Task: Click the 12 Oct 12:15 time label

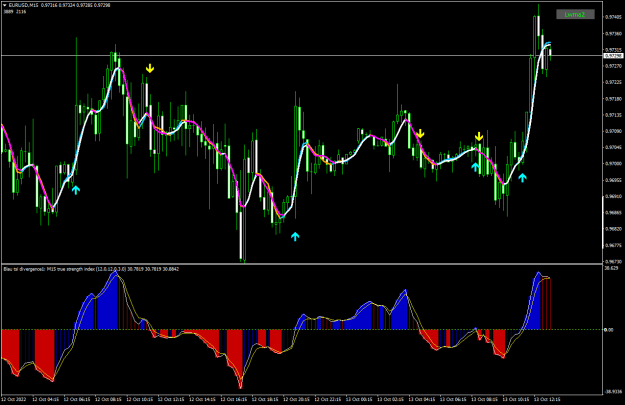Action: click(x=171, y=399)
